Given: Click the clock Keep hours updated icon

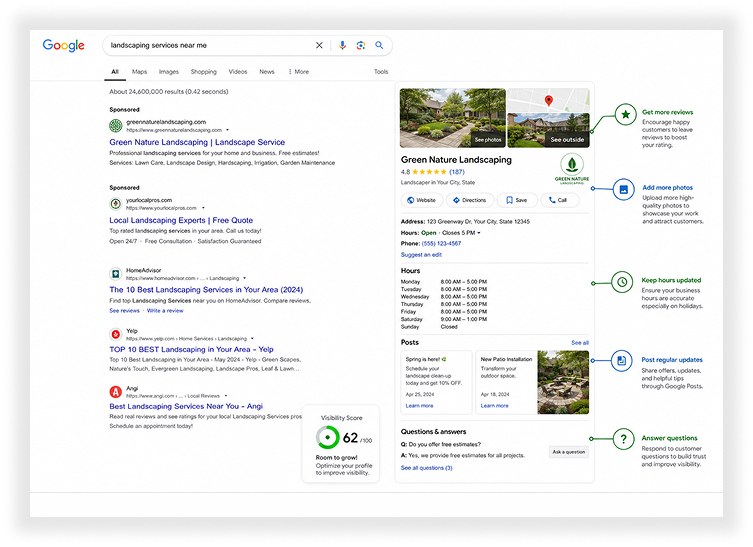Looking at the screenshot, I should click(x=622, y=282).
